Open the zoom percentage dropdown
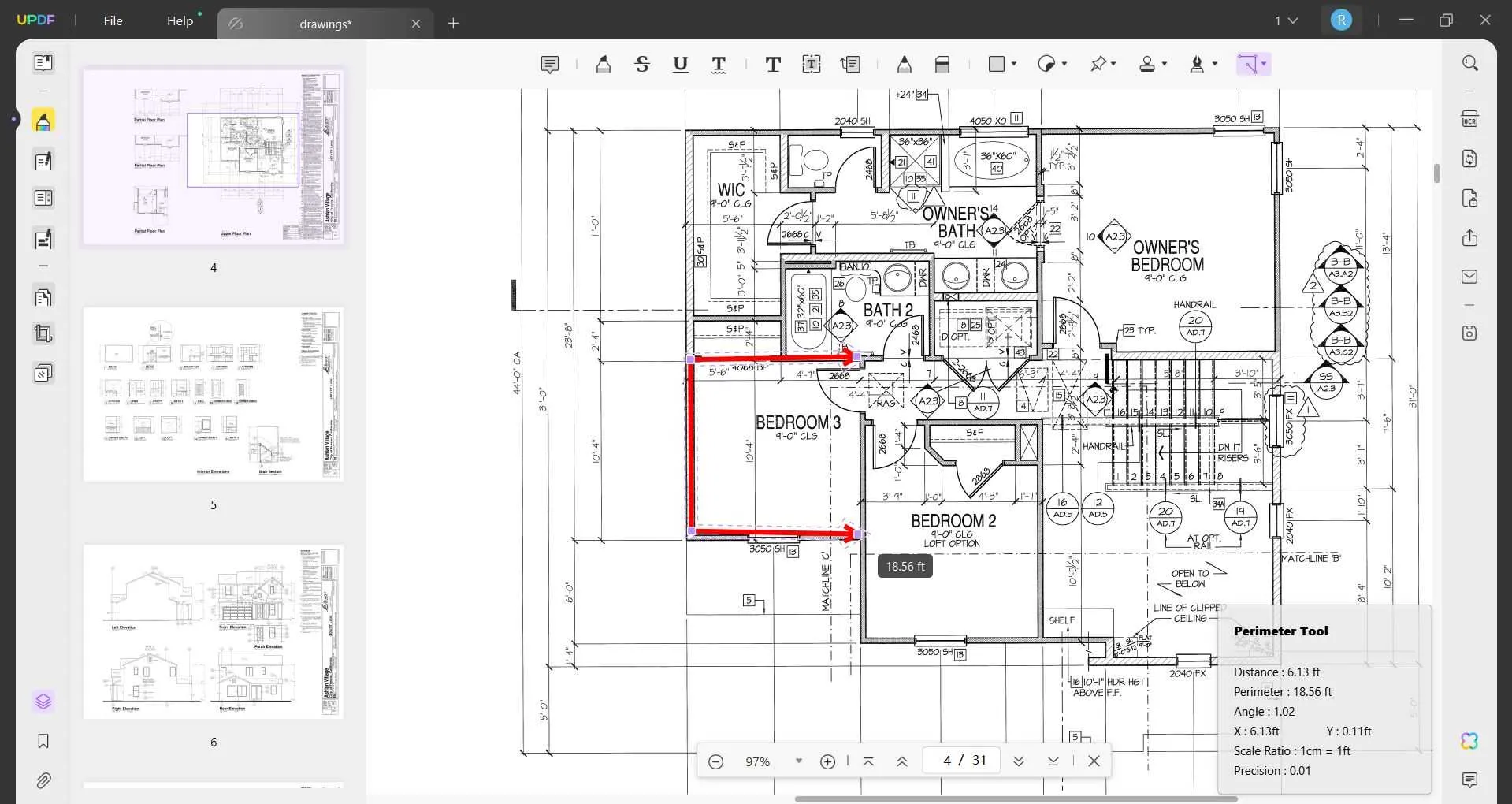 tap(799, 761)
